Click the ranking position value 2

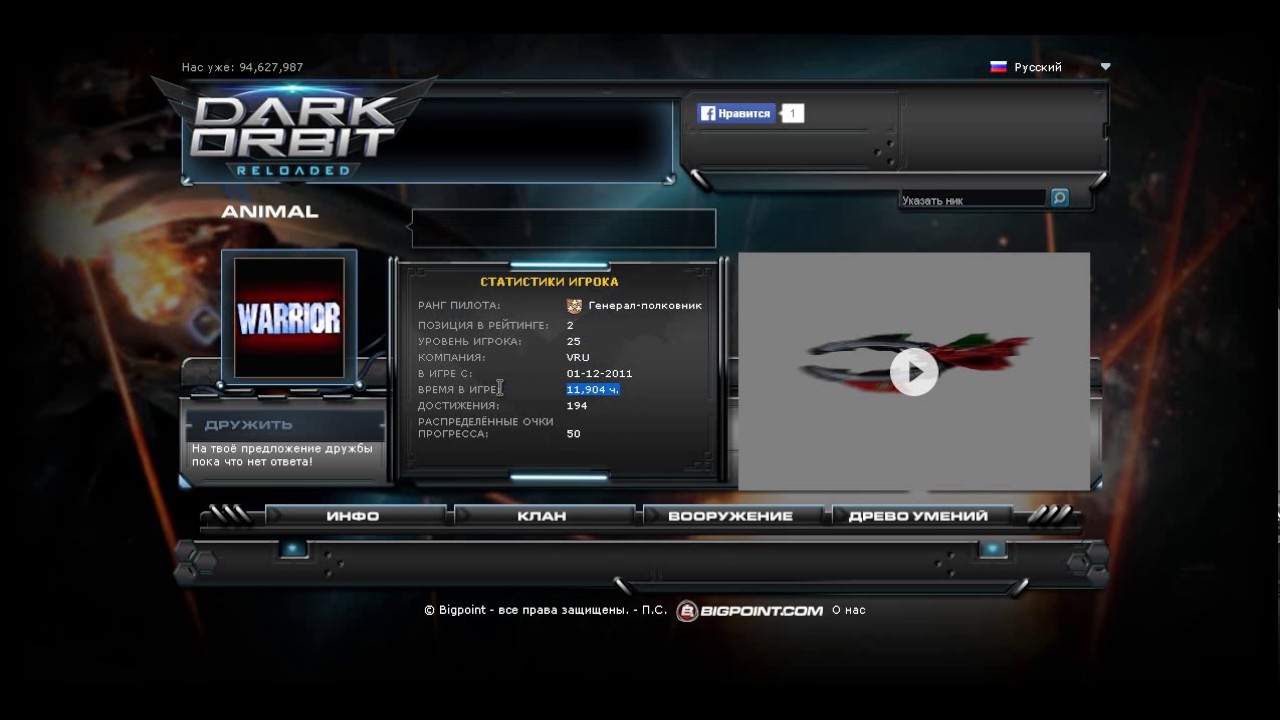570,325
